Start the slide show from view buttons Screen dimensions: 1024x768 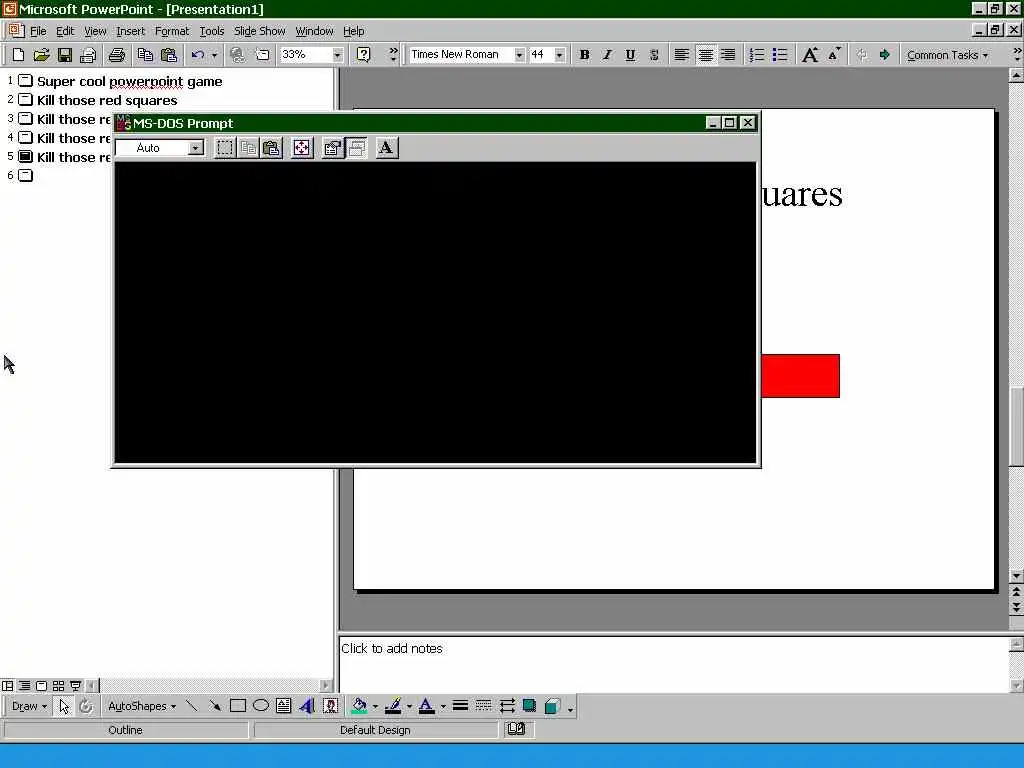click(x=75, y=686)
